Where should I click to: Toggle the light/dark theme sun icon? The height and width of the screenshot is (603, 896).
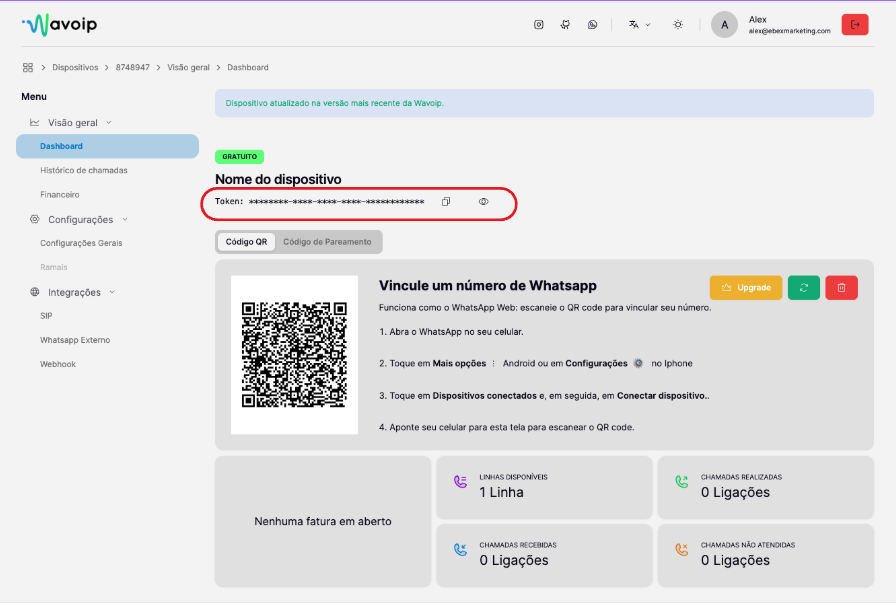678,25
